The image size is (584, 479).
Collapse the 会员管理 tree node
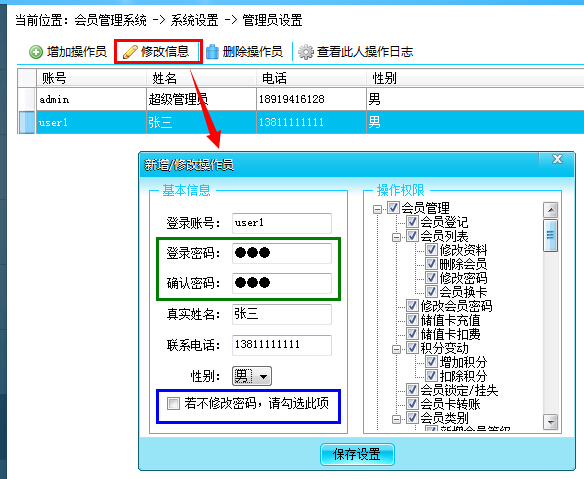tap(377, 209)
